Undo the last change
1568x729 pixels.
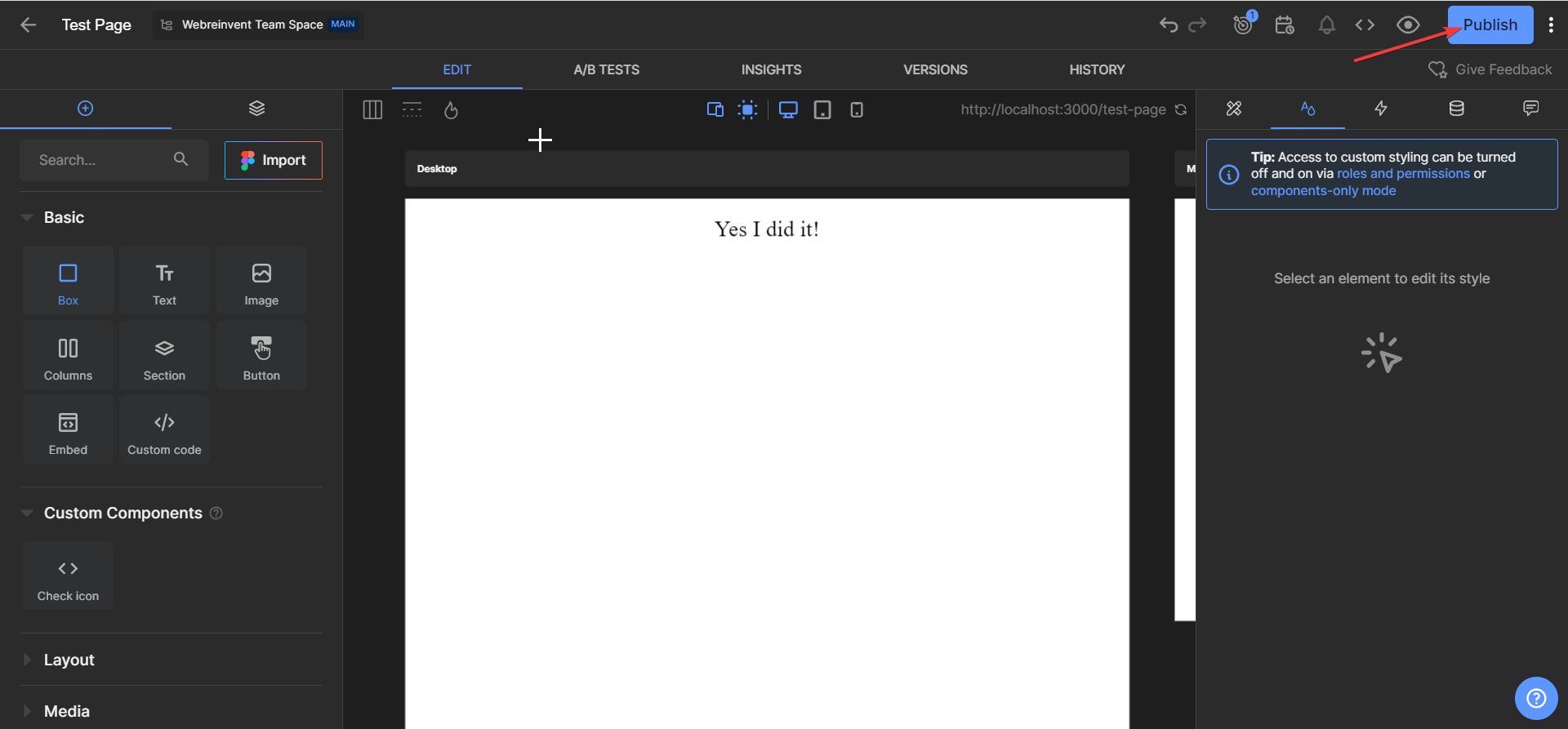pos(1169,24)
